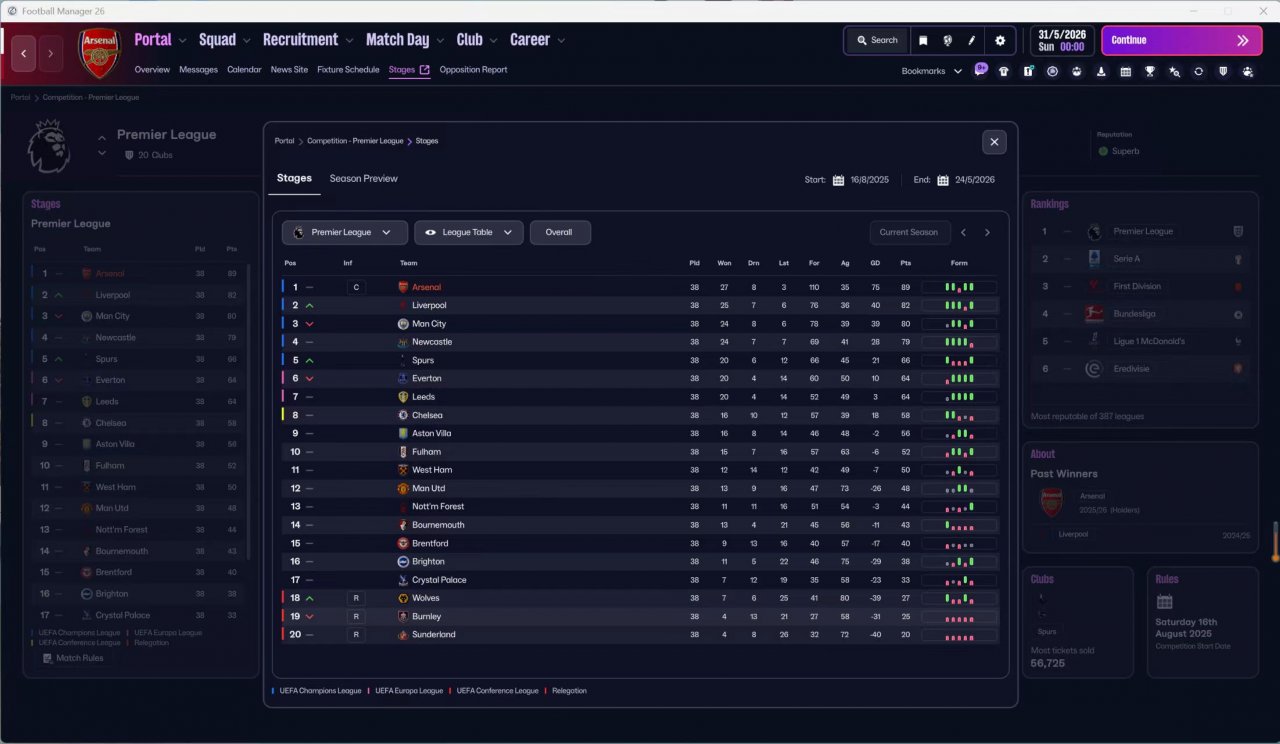Expand the Career menu dropdown
The height and width of the screenshot is (744, 1280).
[x=561, y=41]
